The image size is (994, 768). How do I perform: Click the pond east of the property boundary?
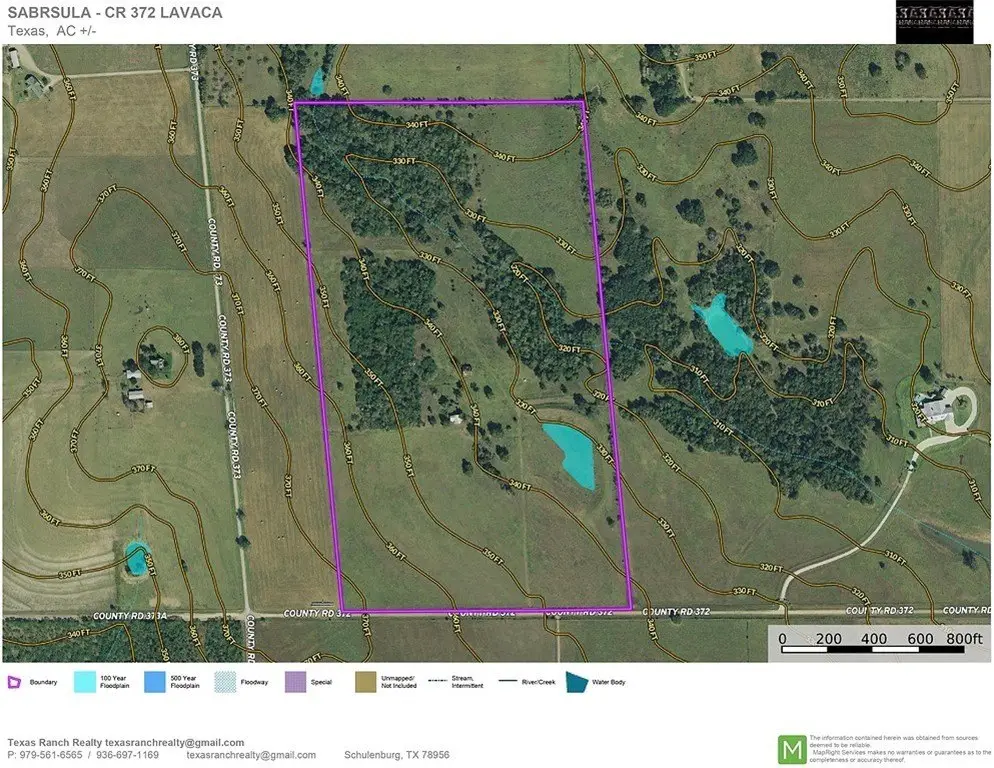coord(723,325)
